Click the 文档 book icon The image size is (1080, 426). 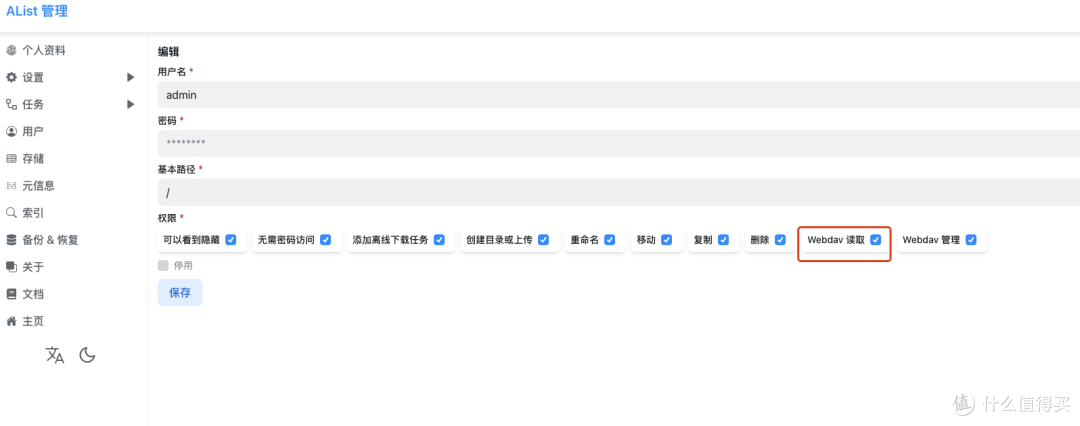click(x=11, y=294)
